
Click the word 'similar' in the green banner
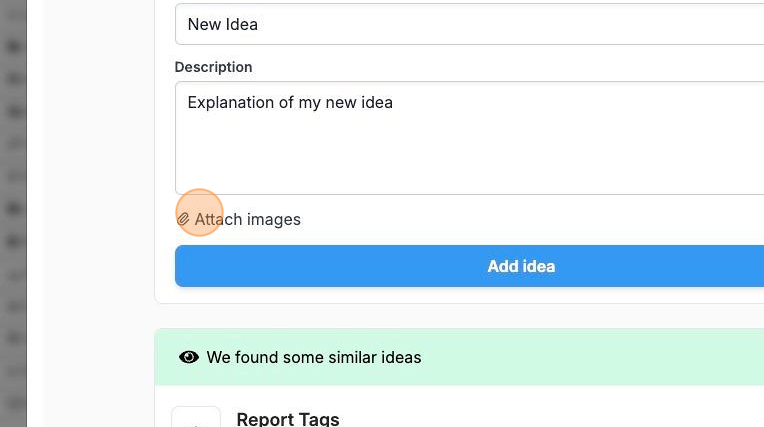click(353, 357)
